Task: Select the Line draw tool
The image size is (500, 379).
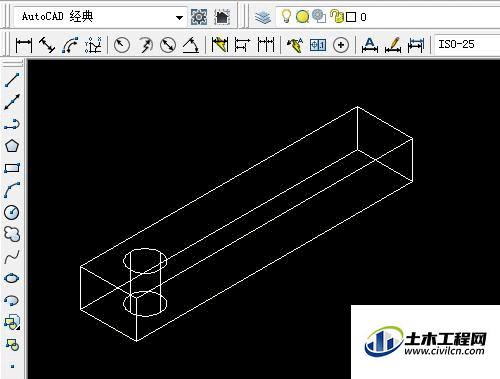Action: point(12,80)
